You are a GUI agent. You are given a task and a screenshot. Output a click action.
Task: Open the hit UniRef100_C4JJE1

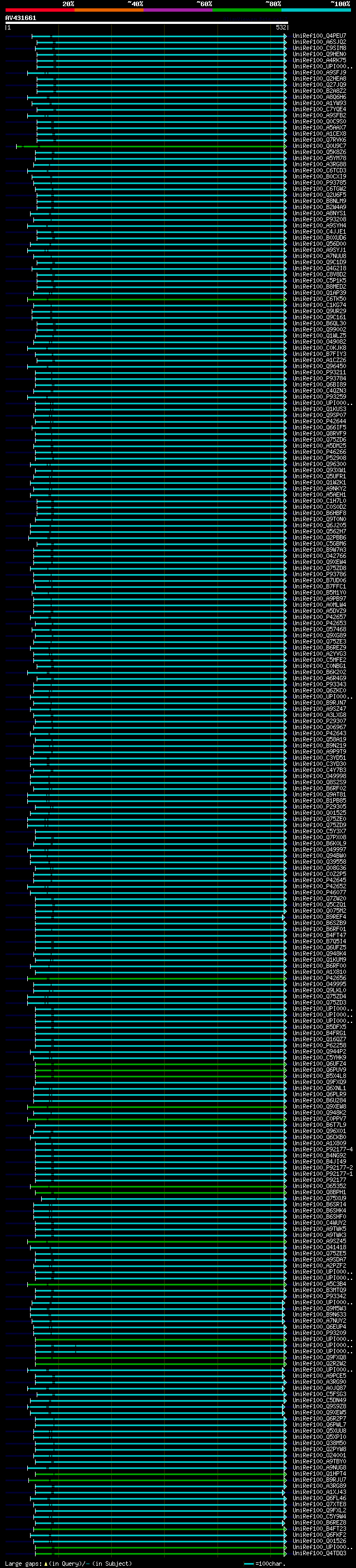[x=319, y=232]
